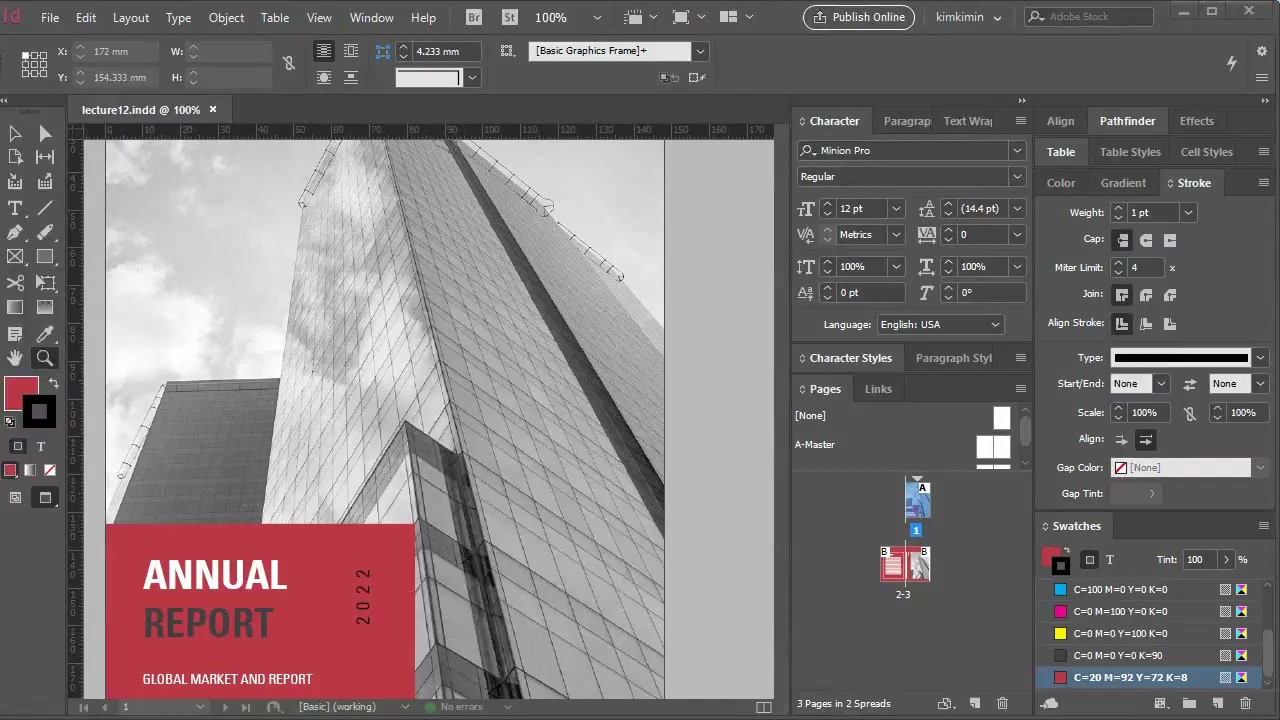
Task: Expand the font style Regular dropdown
Action: [x=1017, y=177]
